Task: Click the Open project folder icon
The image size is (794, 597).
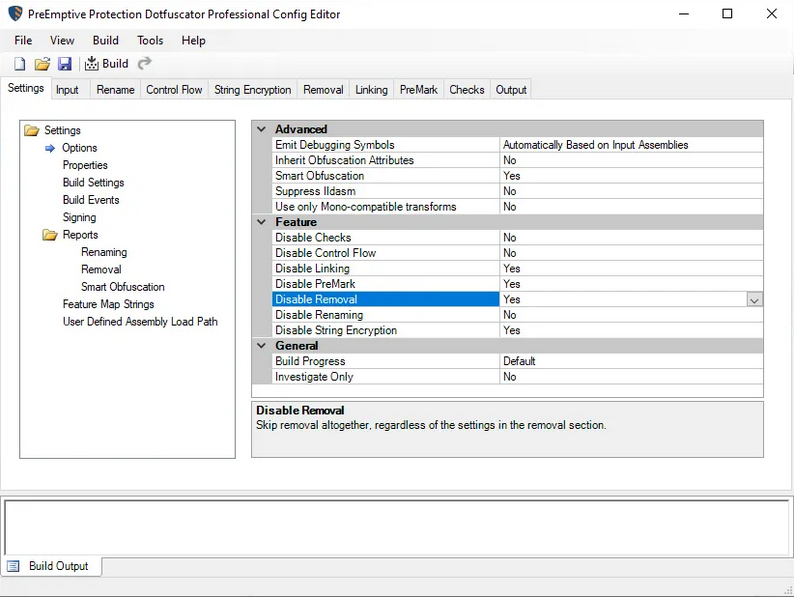Action: 42,64
